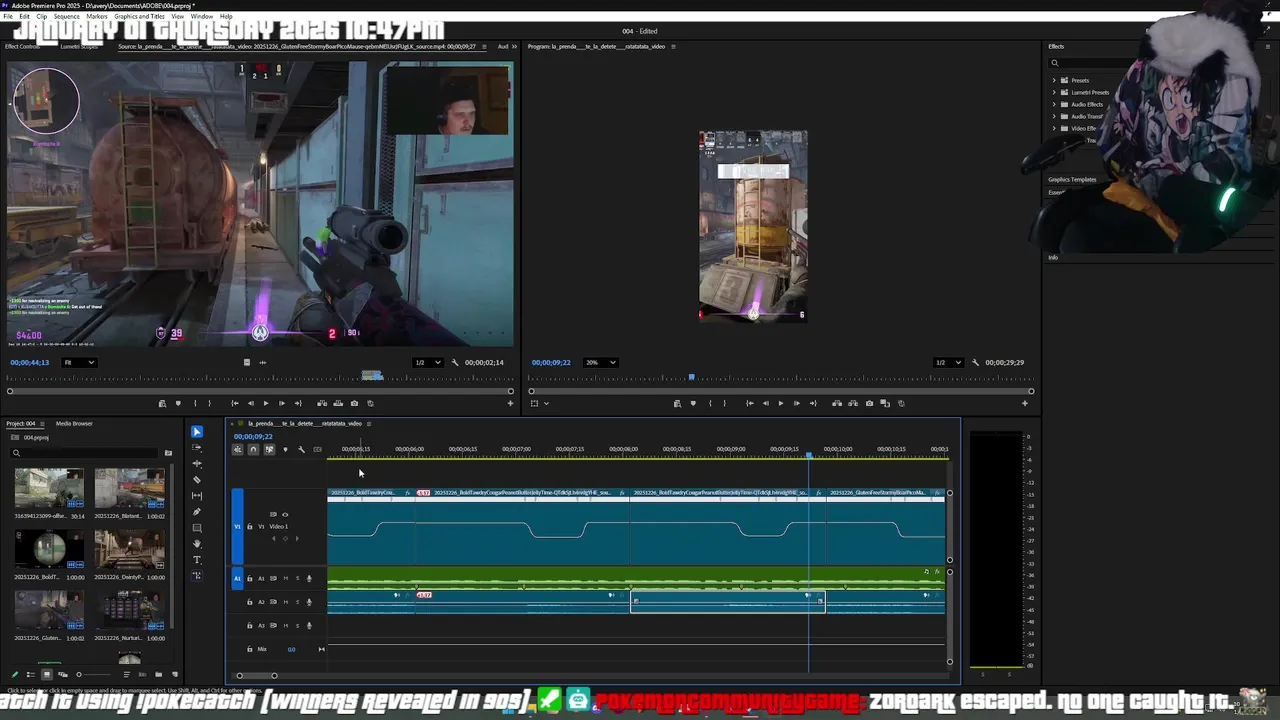The width and height of the screenshot is (1280, 720).
Task: Open Program monitor playback resolution dropdown
Action: [948, 363]
